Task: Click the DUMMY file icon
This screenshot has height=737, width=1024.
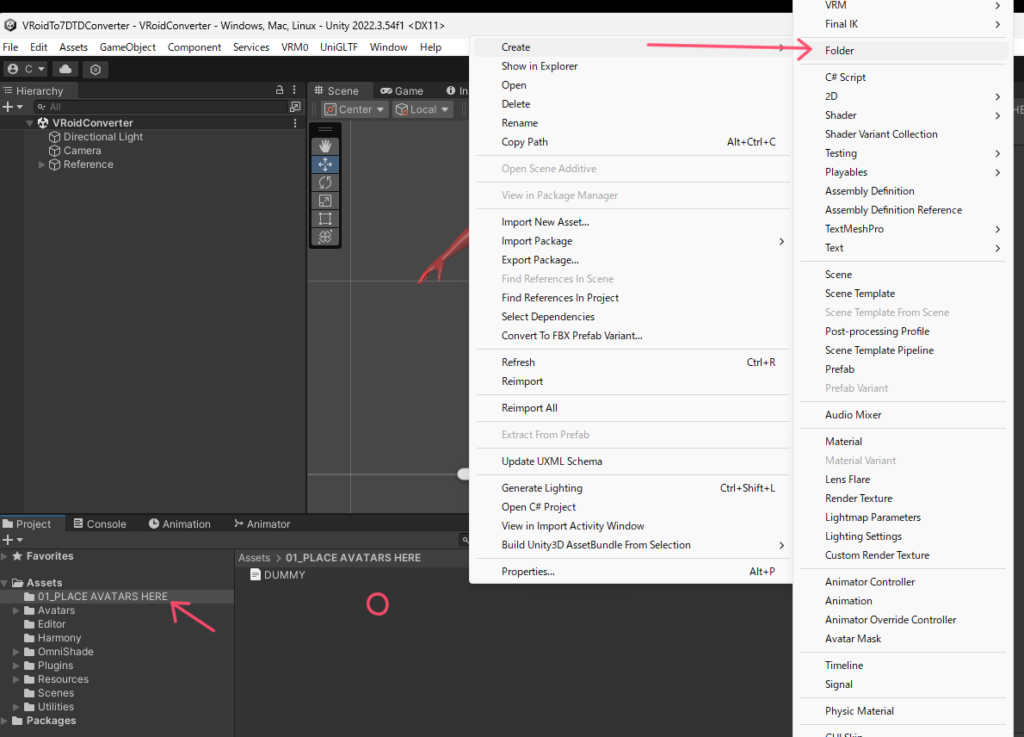Action: (255, 575)
